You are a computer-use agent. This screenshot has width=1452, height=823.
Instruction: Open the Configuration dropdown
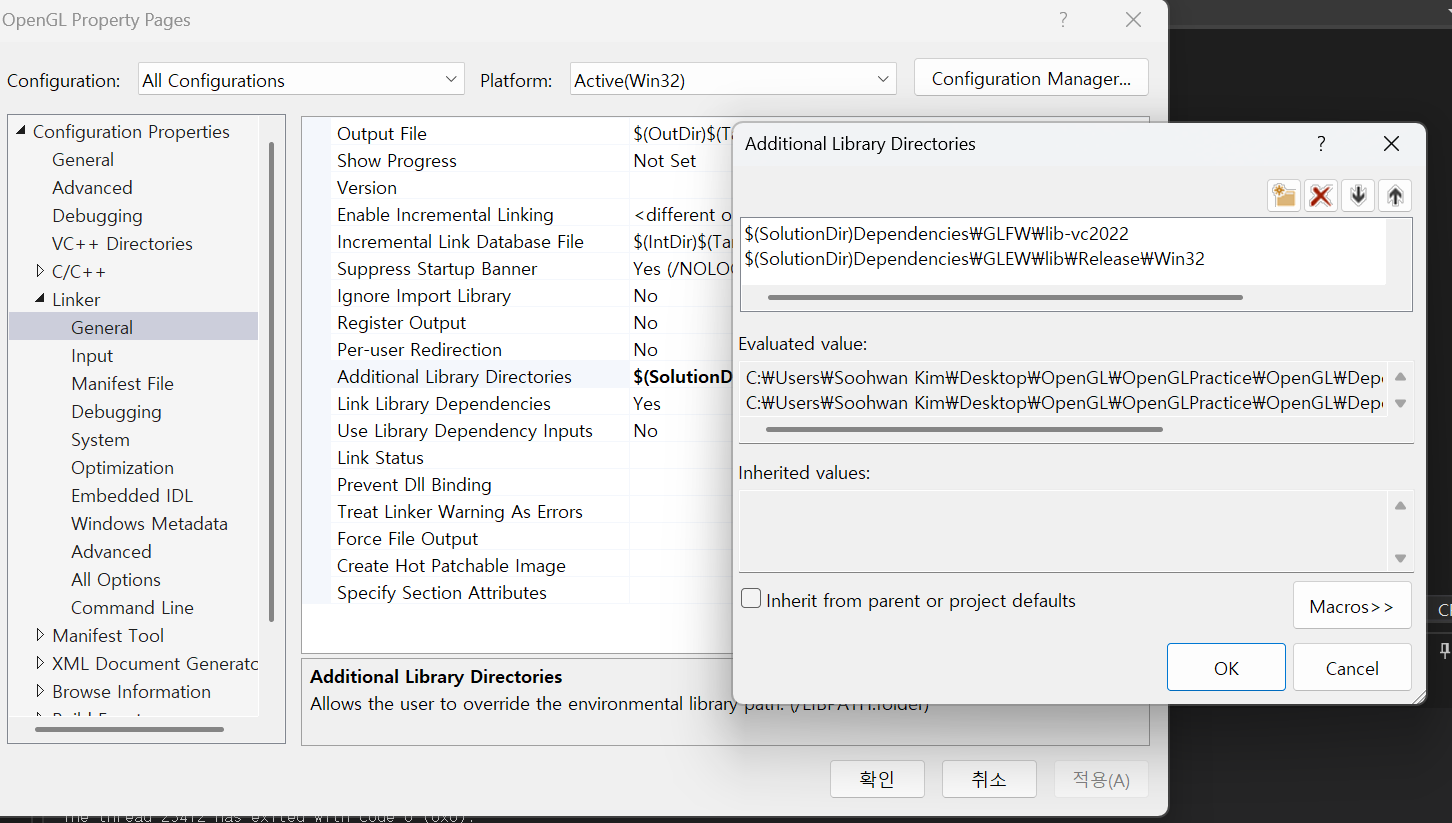(301, 80)
